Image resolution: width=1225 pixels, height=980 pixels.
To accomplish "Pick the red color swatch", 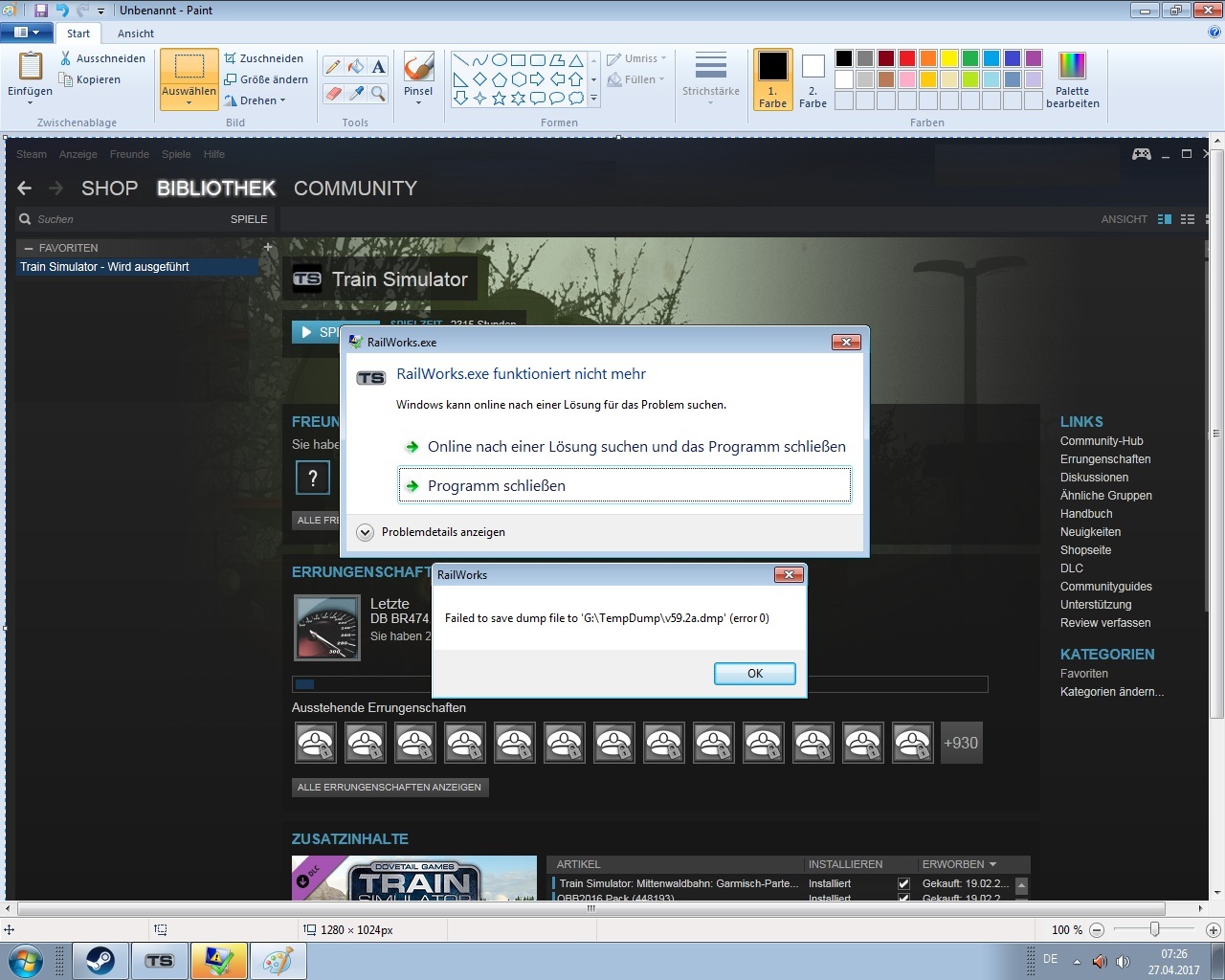I will pyautogui.click(x=906, y=58).
